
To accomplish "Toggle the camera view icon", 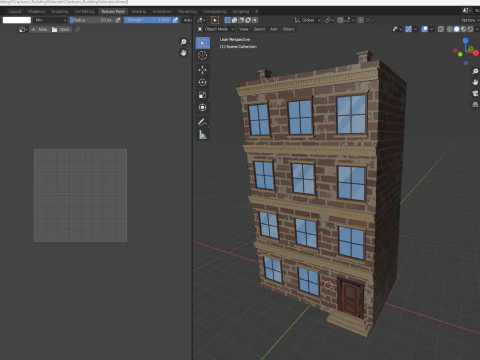I will [x=475, y=93].
